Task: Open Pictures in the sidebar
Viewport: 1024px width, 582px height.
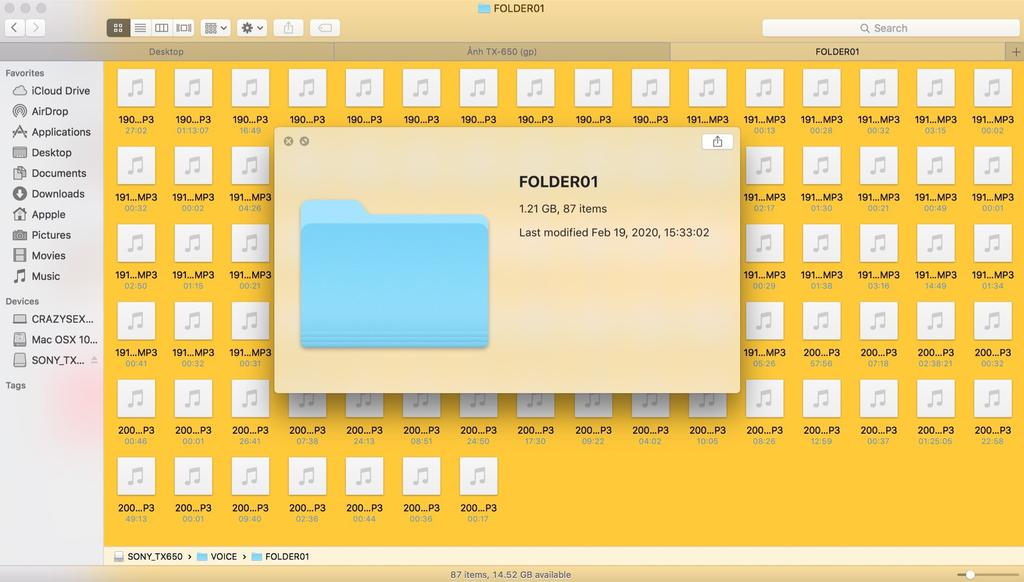Action: [x=42, y=235]
